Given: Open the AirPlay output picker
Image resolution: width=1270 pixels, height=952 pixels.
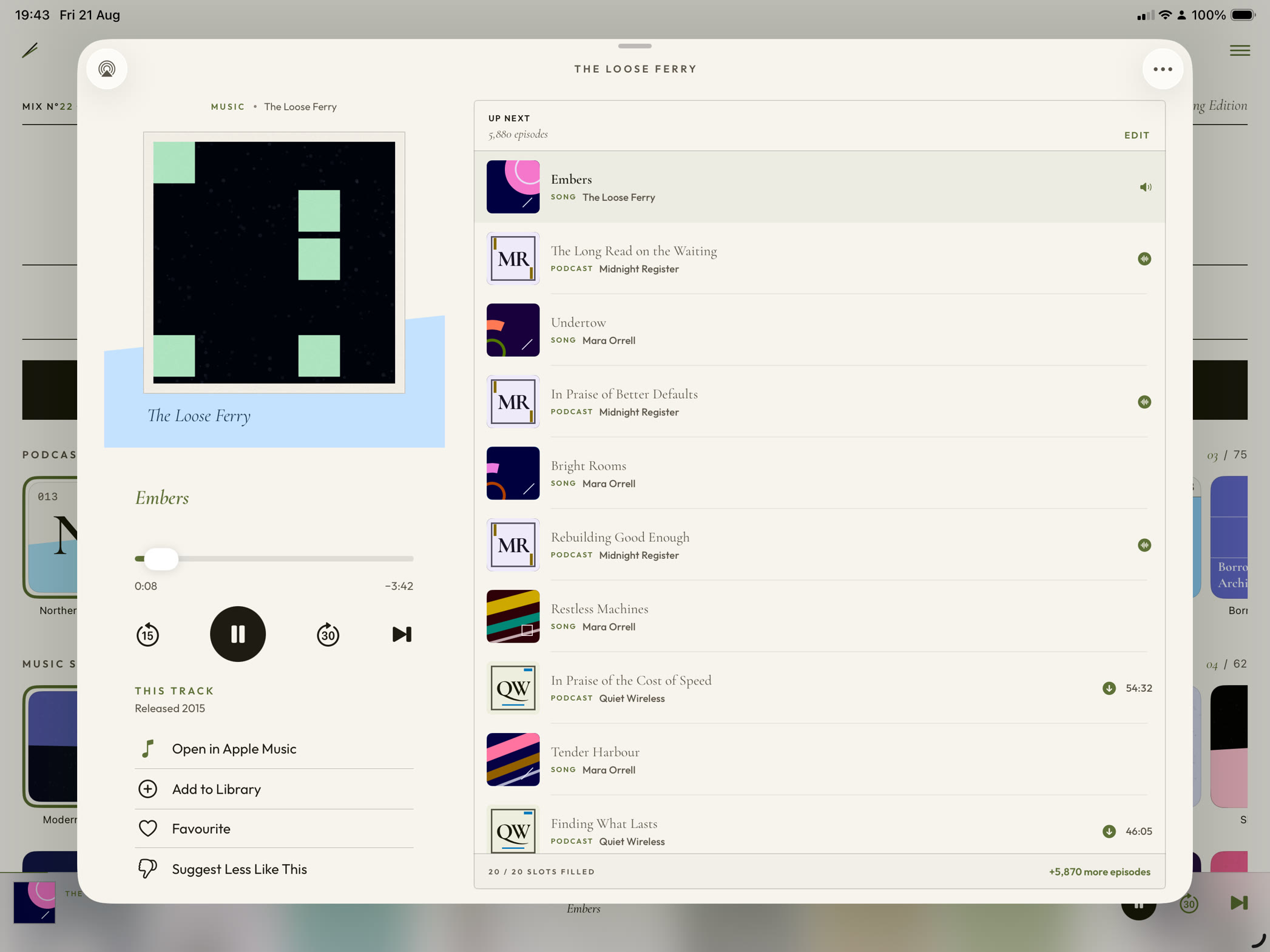Looking at the screenshot, I should (107, 69).
